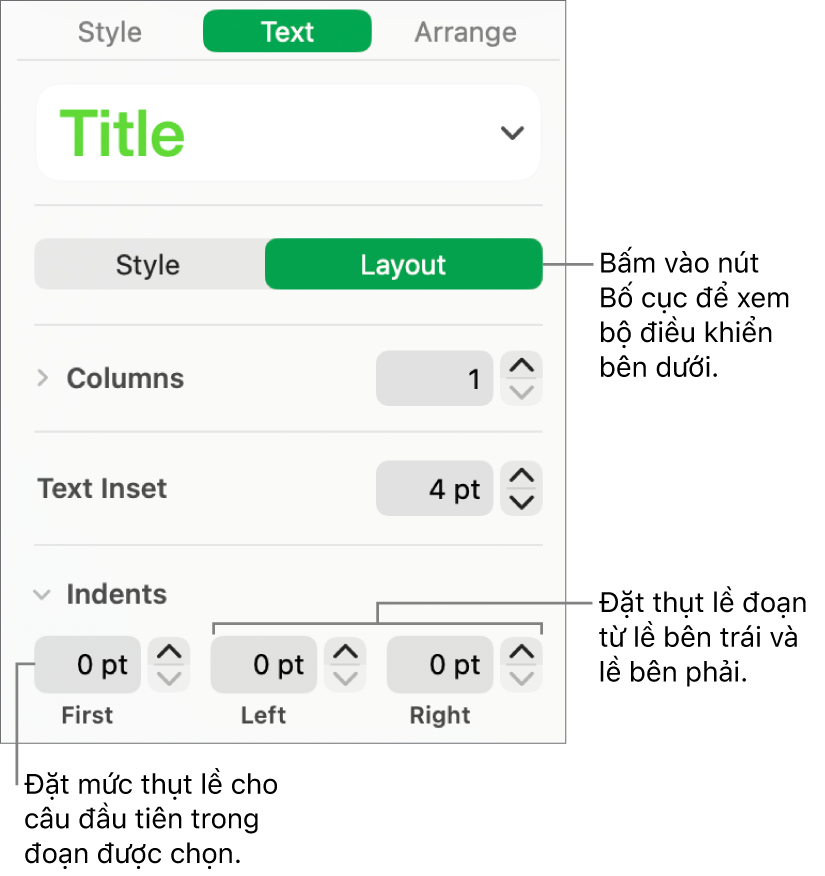Increase Columns count with up arrow
This screenshot has height=876, width=825.
pyautogui.click(x=521, y=366)
